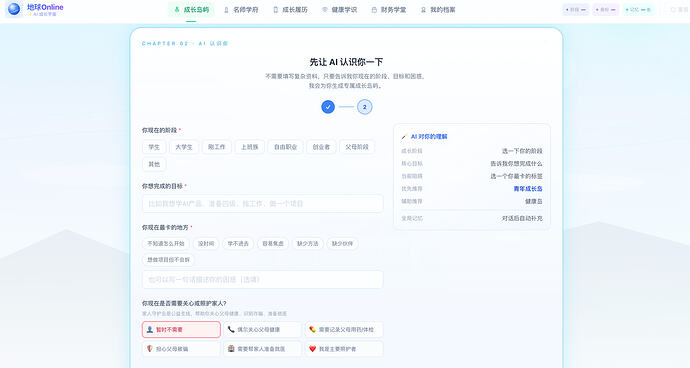The width and height of the screenshot is (690, 368).
Task: Open the 财务学堂 nav tab
Action: (389, 9)
